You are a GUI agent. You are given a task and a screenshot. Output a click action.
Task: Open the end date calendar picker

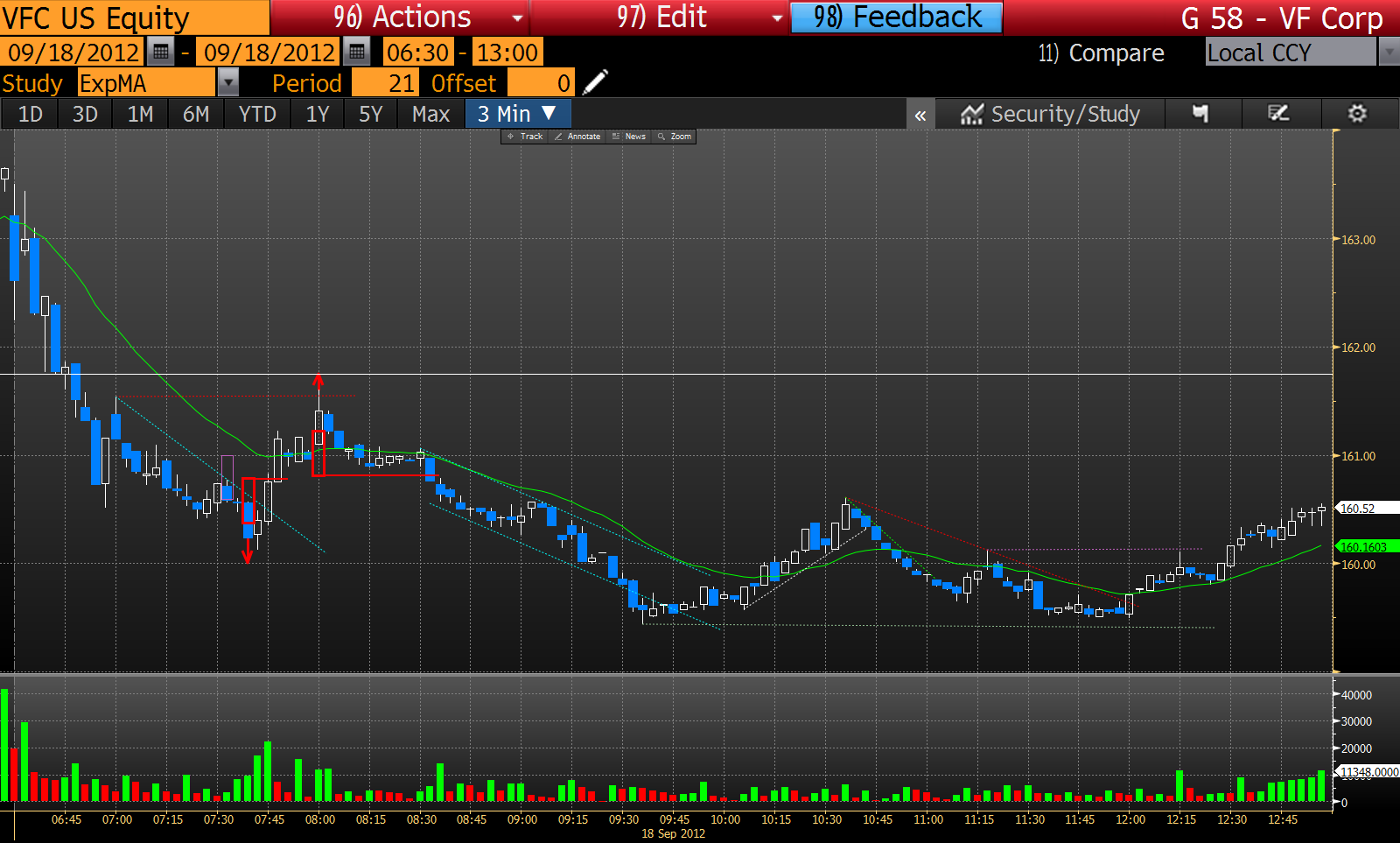pyautogui.click(x=356, y=53)
